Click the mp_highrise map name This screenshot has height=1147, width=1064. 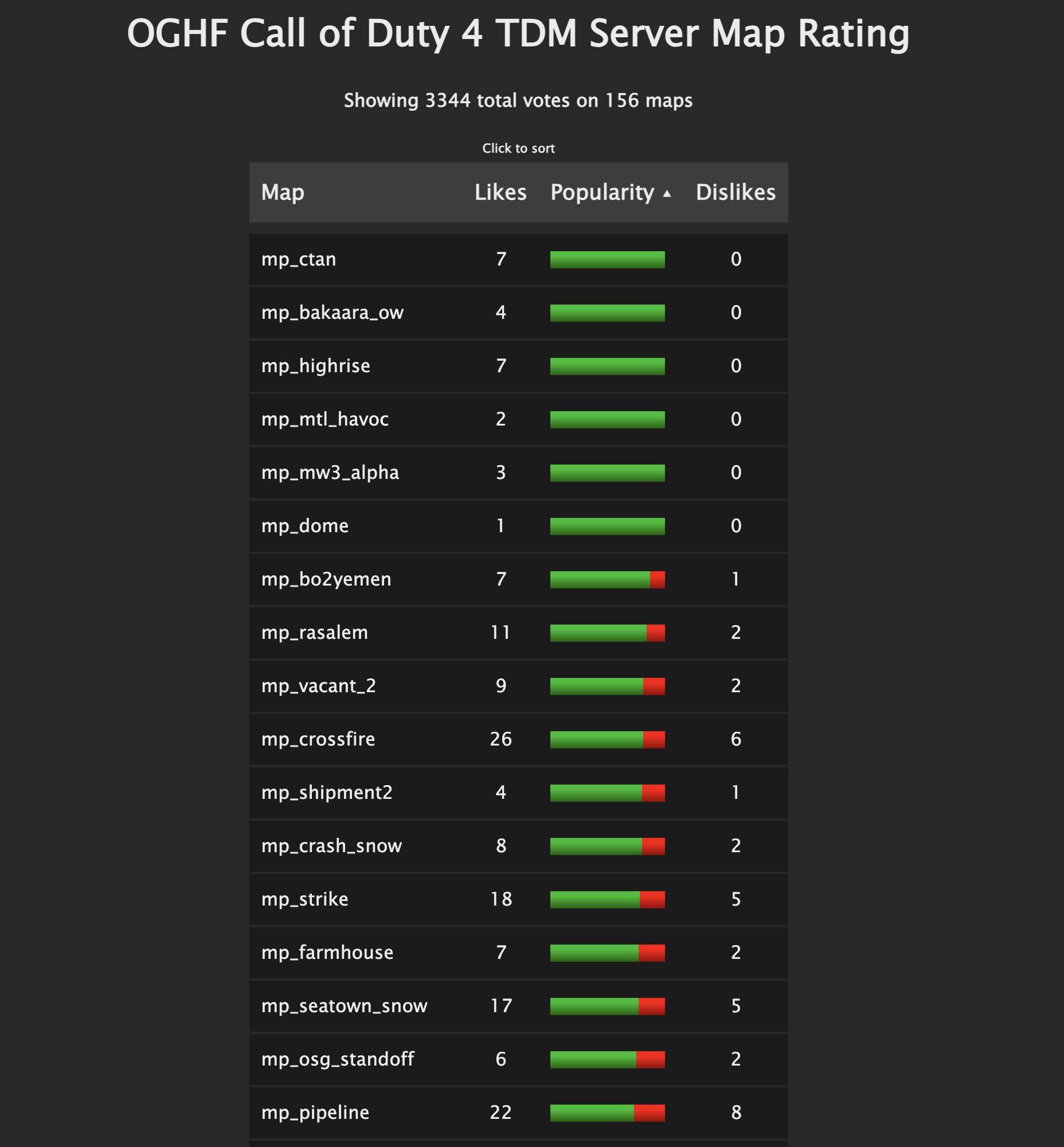[315, 366]
